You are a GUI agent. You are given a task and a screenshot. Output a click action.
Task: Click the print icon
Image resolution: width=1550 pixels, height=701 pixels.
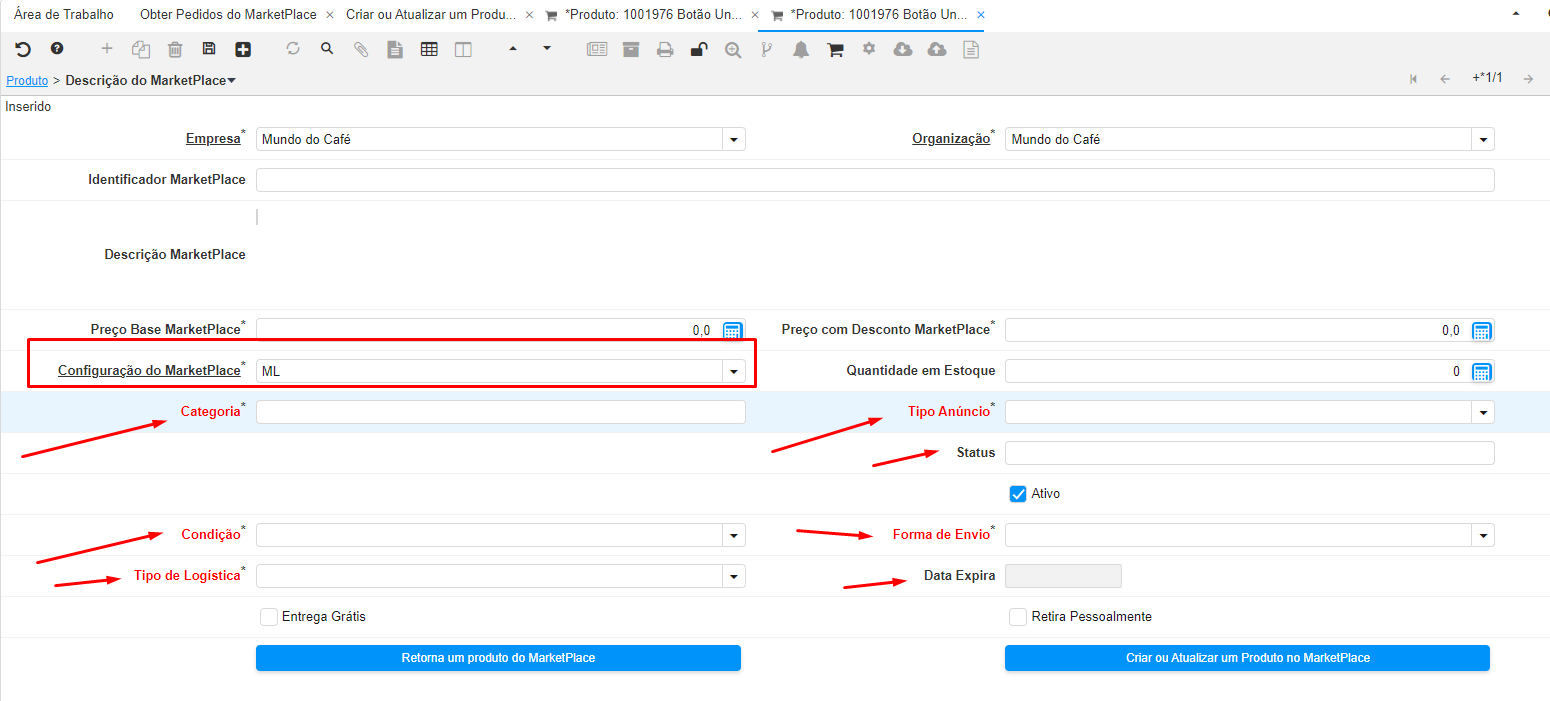(665, 49)
